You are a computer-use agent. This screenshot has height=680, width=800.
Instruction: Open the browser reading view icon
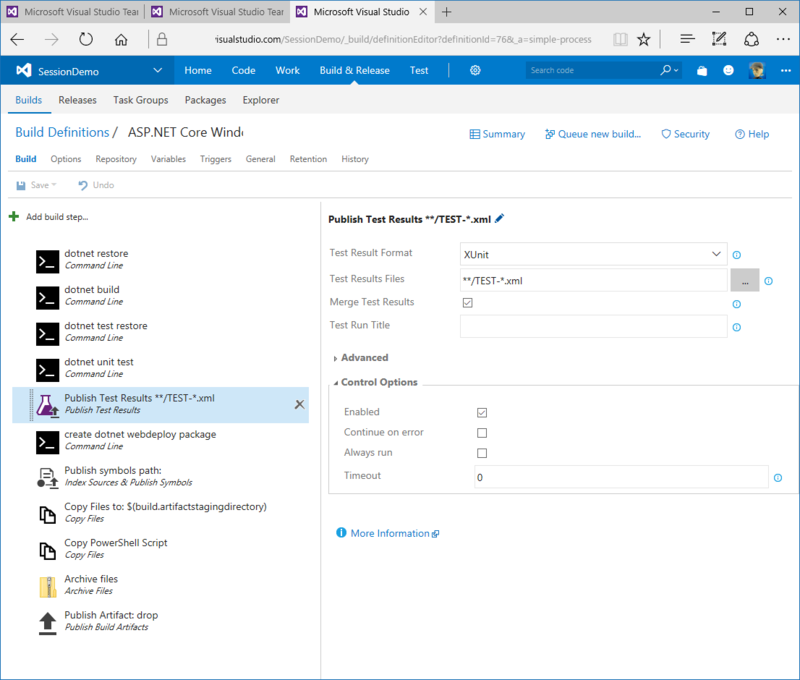pyautogui.click(x=620, y=39)
